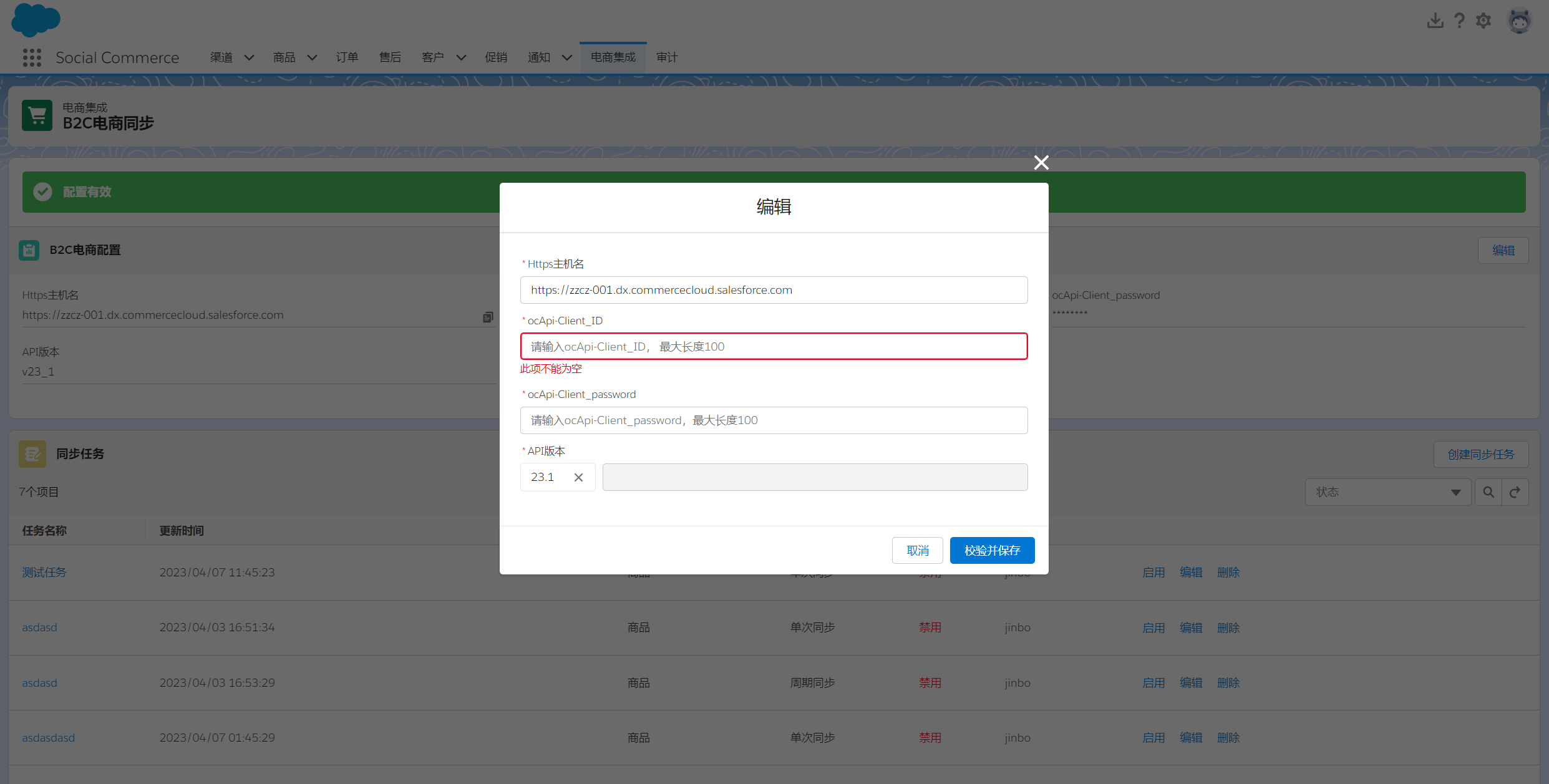
Task: Close the edit dialog with X icon
Action: [x=1041, y=163]
